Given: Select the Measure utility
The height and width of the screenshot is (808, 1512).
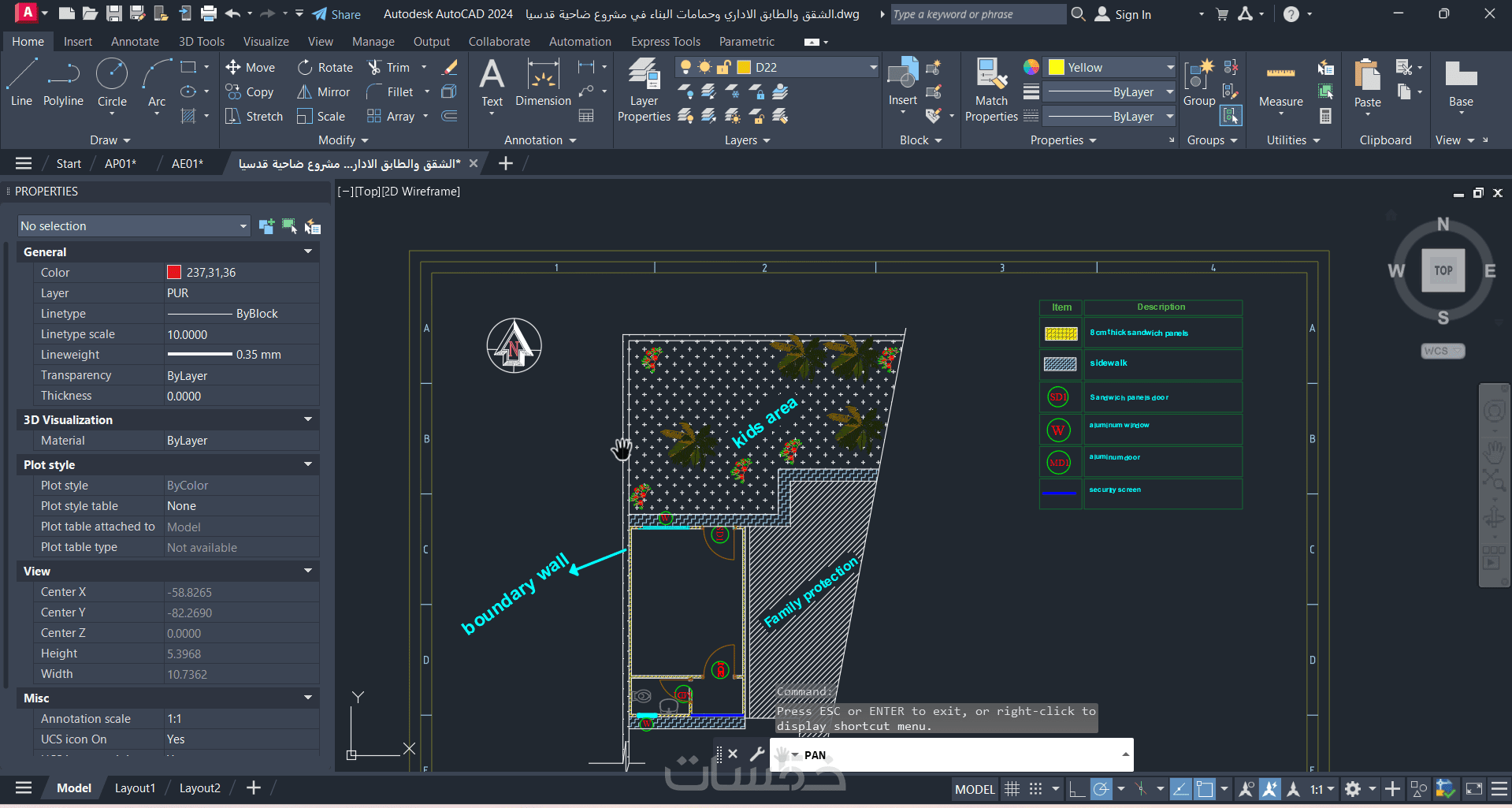Looking at the screenshot, I should coord(1280,85).
